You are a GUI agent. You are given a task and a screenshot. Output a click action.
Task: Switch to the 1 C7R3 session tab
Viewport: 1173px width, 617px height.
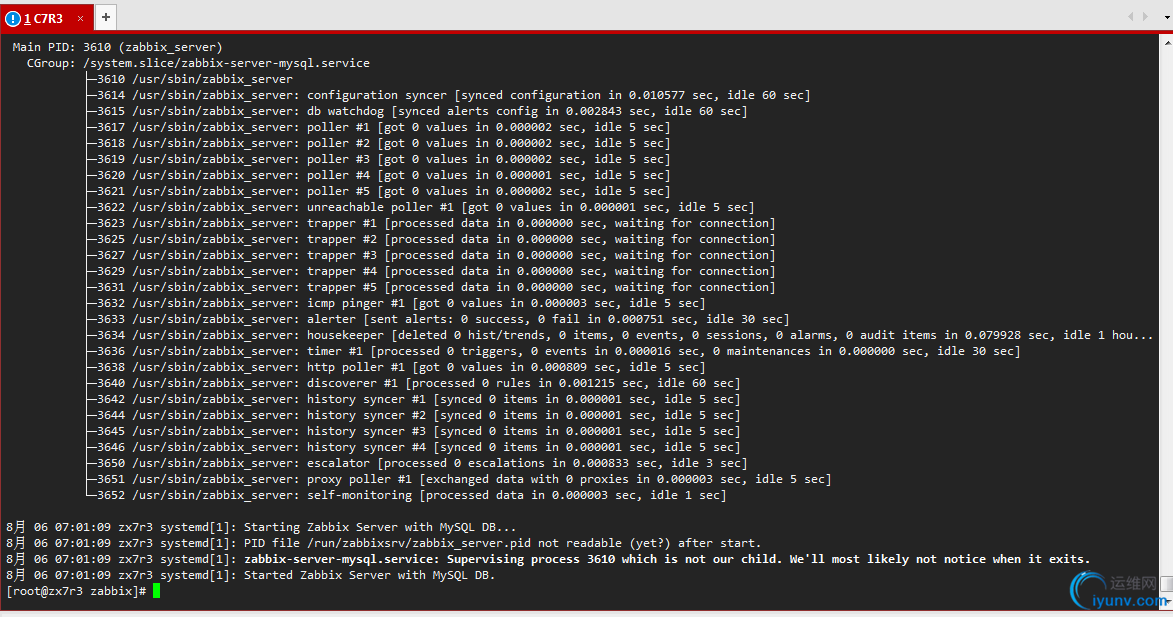[47, 18]
